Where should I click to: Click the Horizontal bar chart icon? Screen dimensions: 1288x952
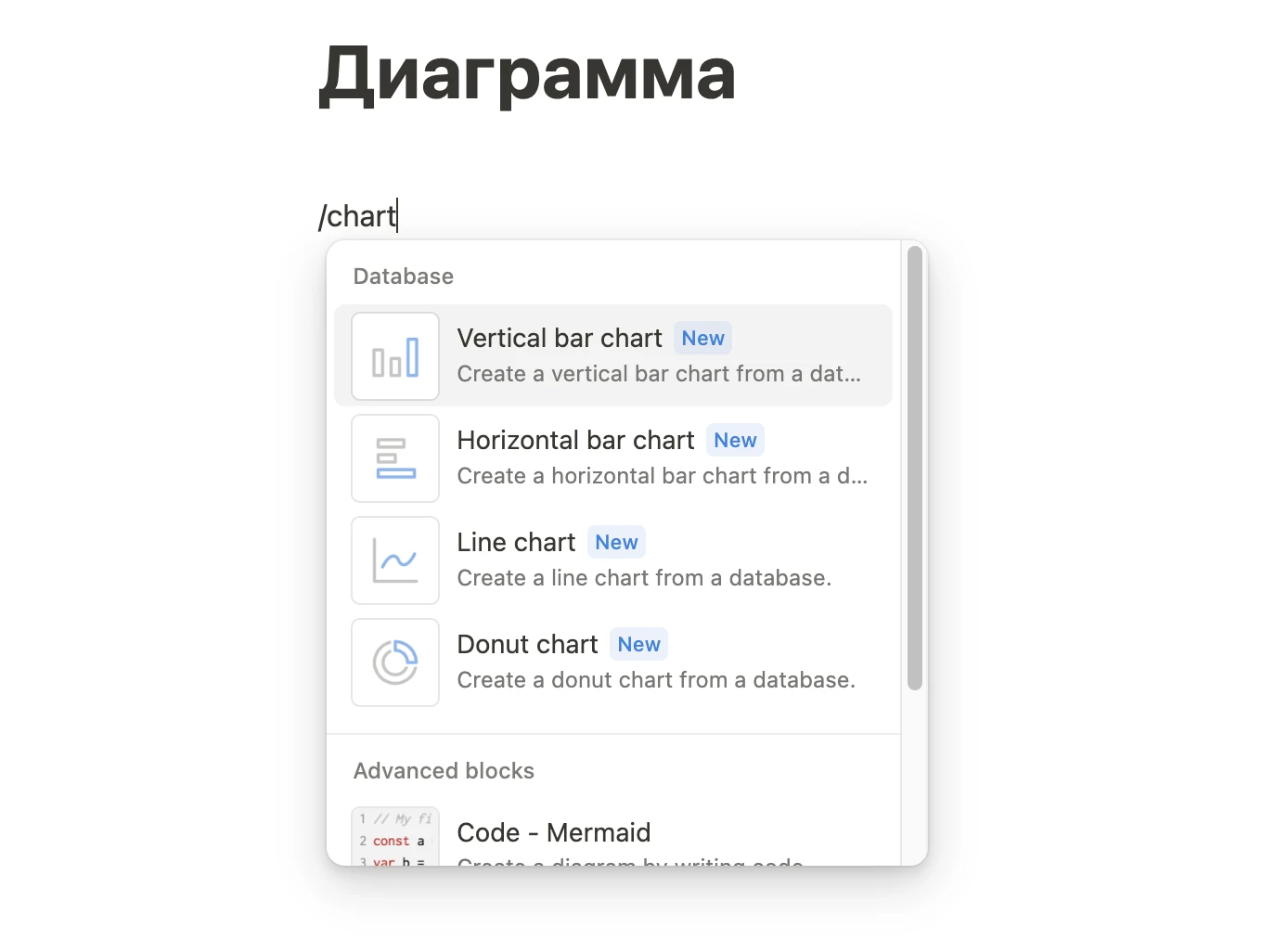395,458
